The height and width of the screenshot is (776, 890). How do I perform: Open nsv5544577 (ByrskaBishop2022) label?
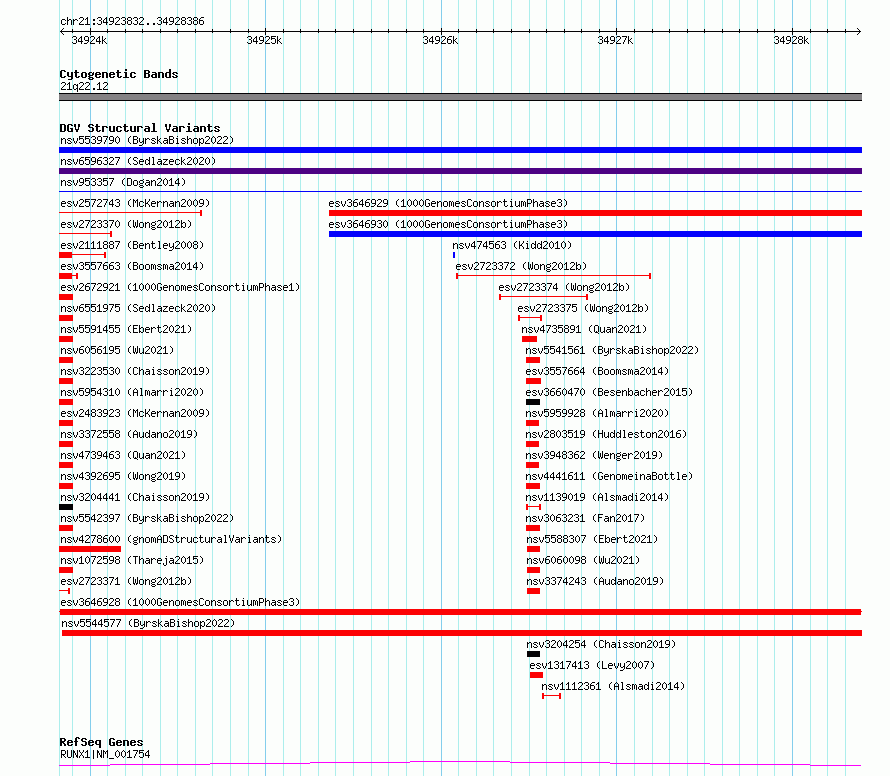148,623
